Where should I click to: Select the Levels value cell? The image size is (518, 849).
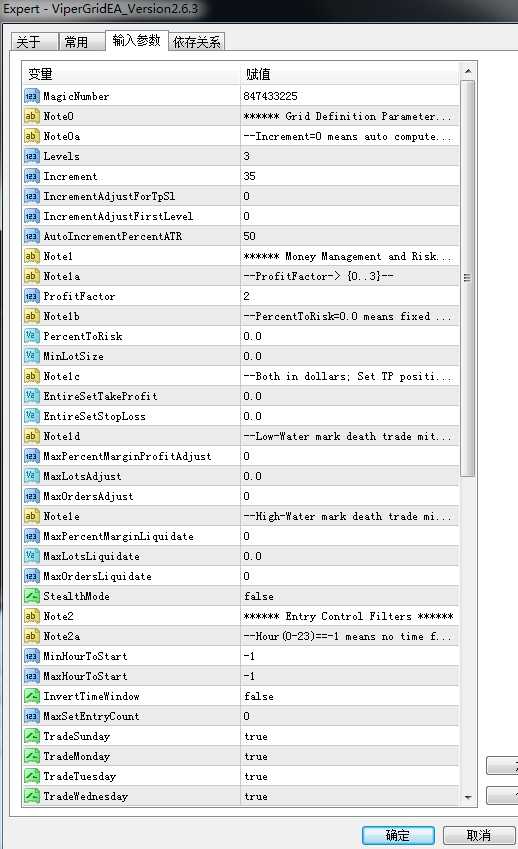click(x=350, y=156)
